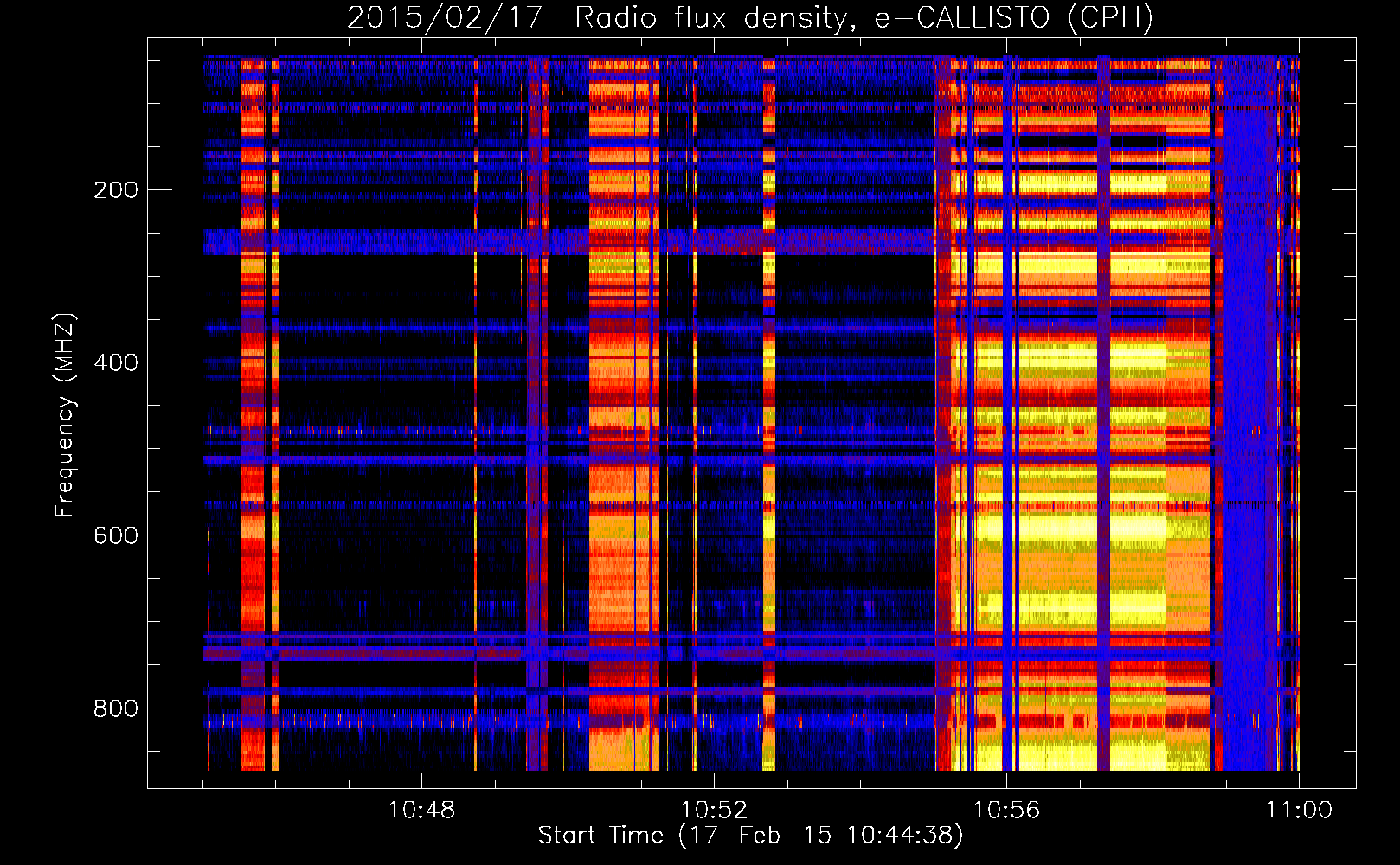The width and height of the screenshot is (1400, 865).
Task: Click the '11:00' time tick label
Action: point(1299,811)
